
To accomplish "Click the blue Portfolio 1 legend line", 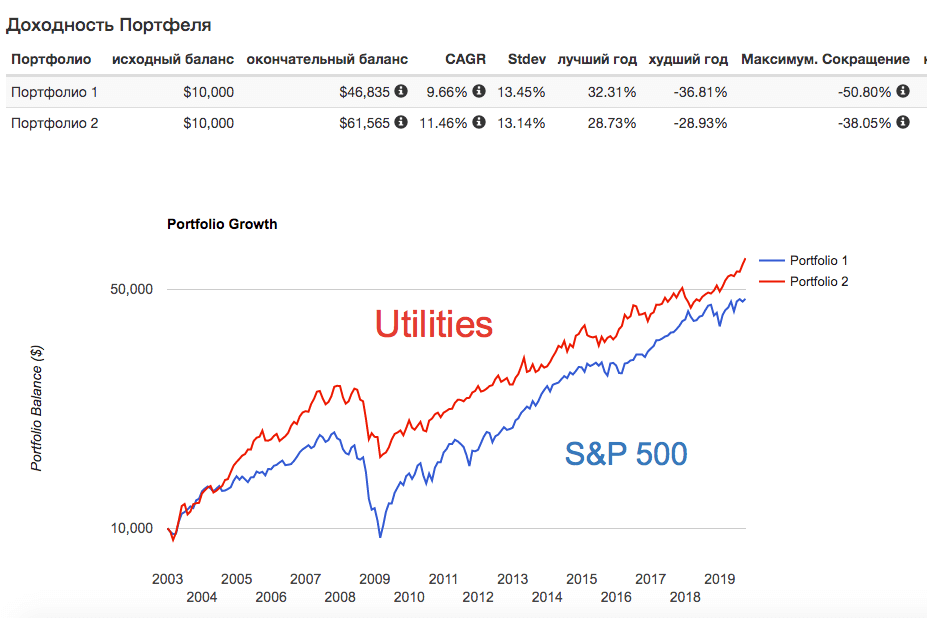I will click(x=772, y=260).
